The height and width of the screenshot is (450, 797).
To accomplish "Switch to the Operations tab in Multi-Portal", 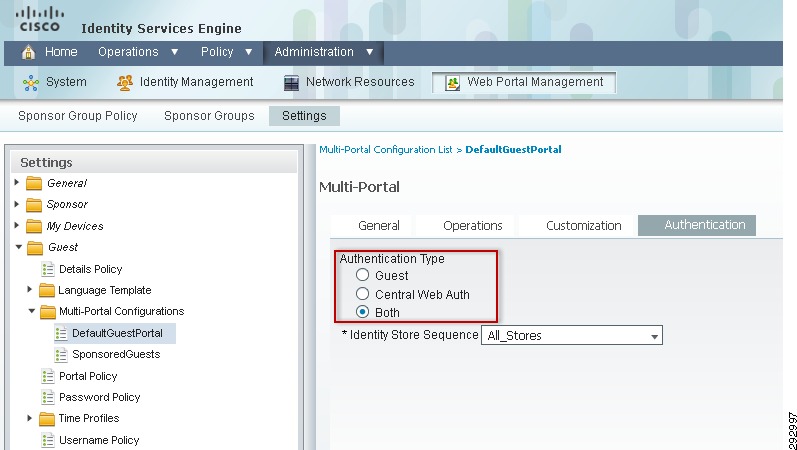I will click(x=473, y=226).
